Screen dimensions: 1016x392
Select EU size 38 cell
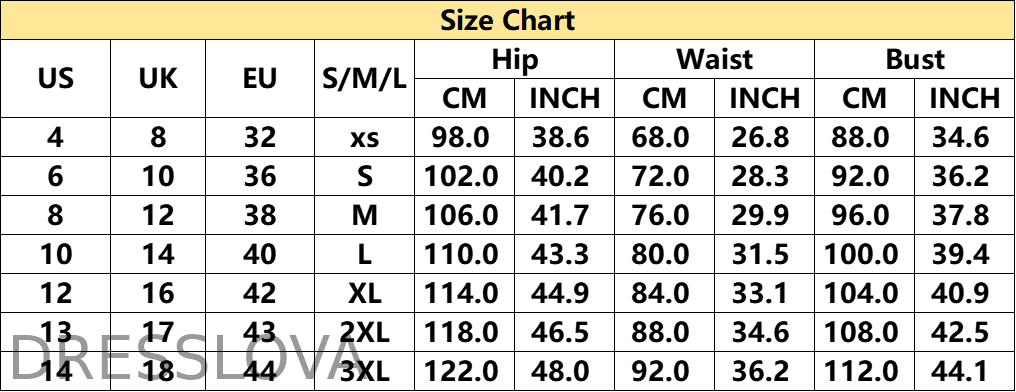click(x=260, y=215)
